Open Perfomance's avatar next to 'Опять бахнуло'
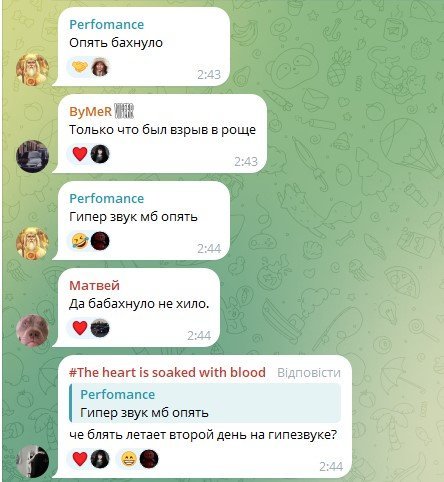This screenshot has height=482, width=444. (32, 70)
